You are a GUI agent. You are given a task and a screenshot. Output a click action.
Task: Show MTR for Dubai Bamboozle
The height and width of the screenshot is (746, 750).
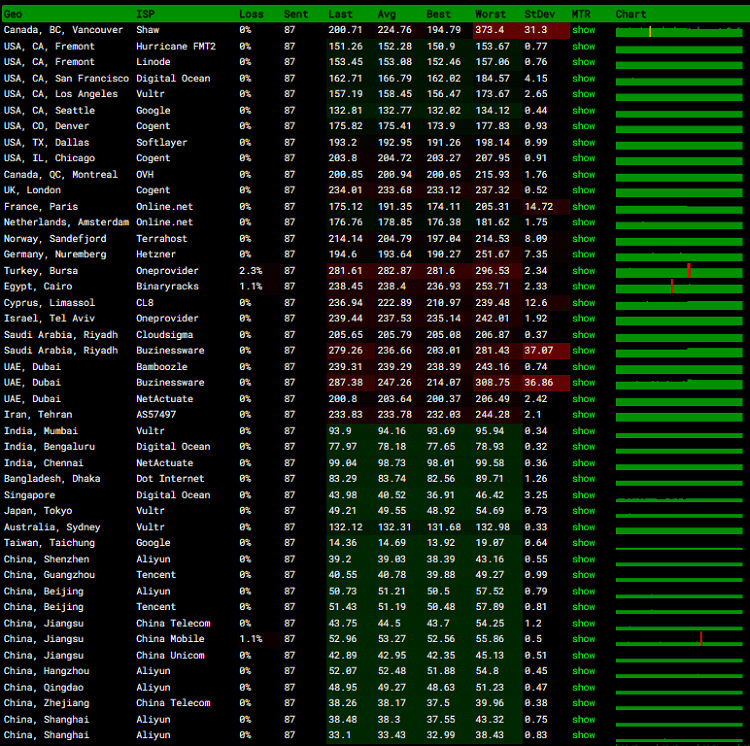coord(584,367)
